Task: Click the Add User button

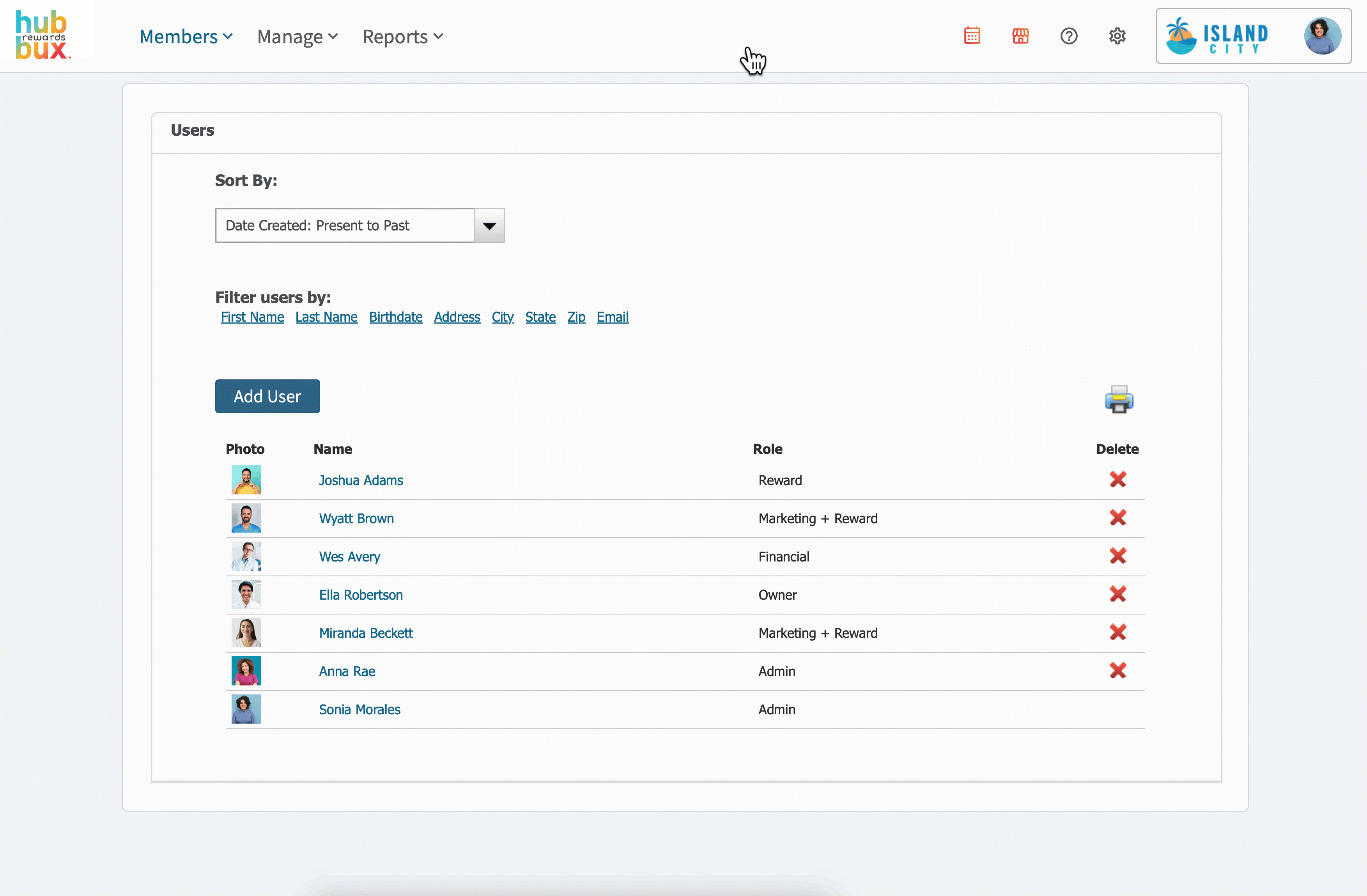Action: tap(267, 396)
